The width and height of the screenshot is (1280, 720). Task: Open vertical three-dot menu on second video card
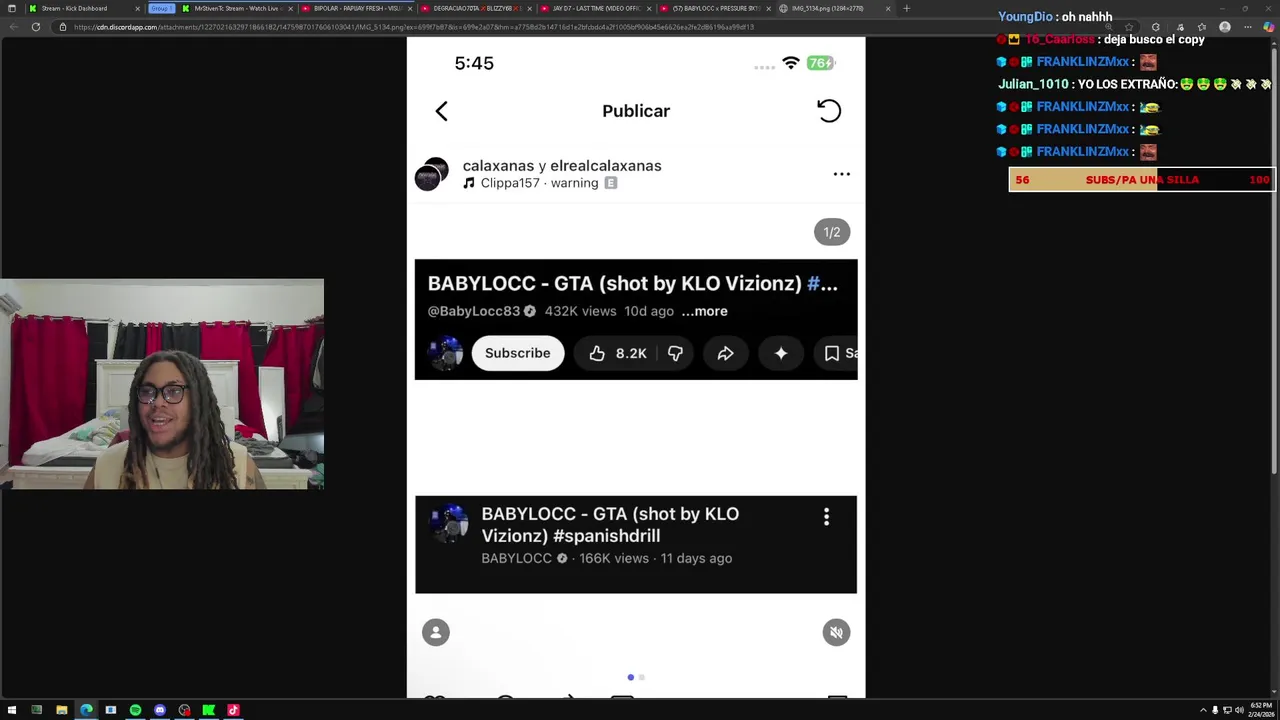click(826, 517)
